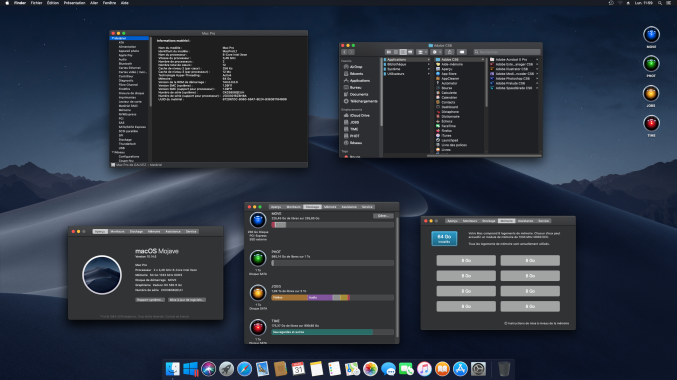Open iBooks from the Dock

[x=442, y=369]
